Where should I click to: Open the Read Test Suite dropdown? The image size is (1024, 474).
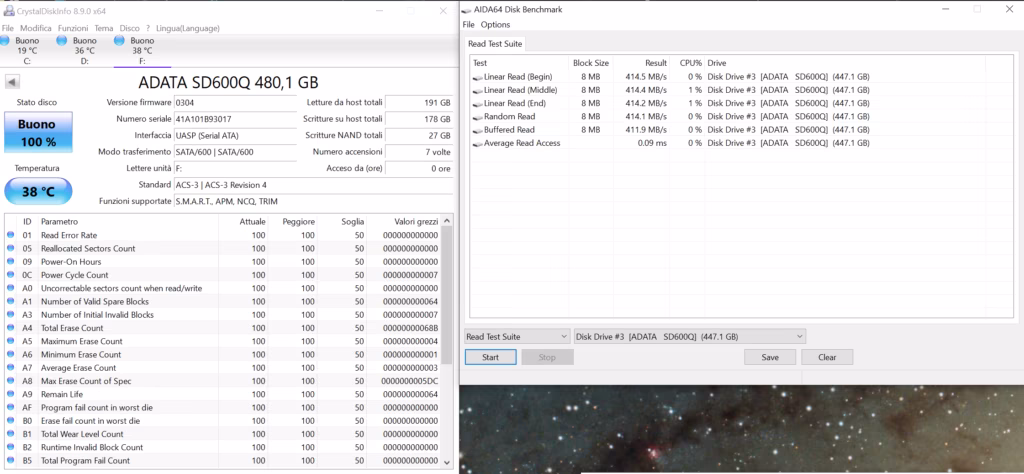click(x=517, y=336)
